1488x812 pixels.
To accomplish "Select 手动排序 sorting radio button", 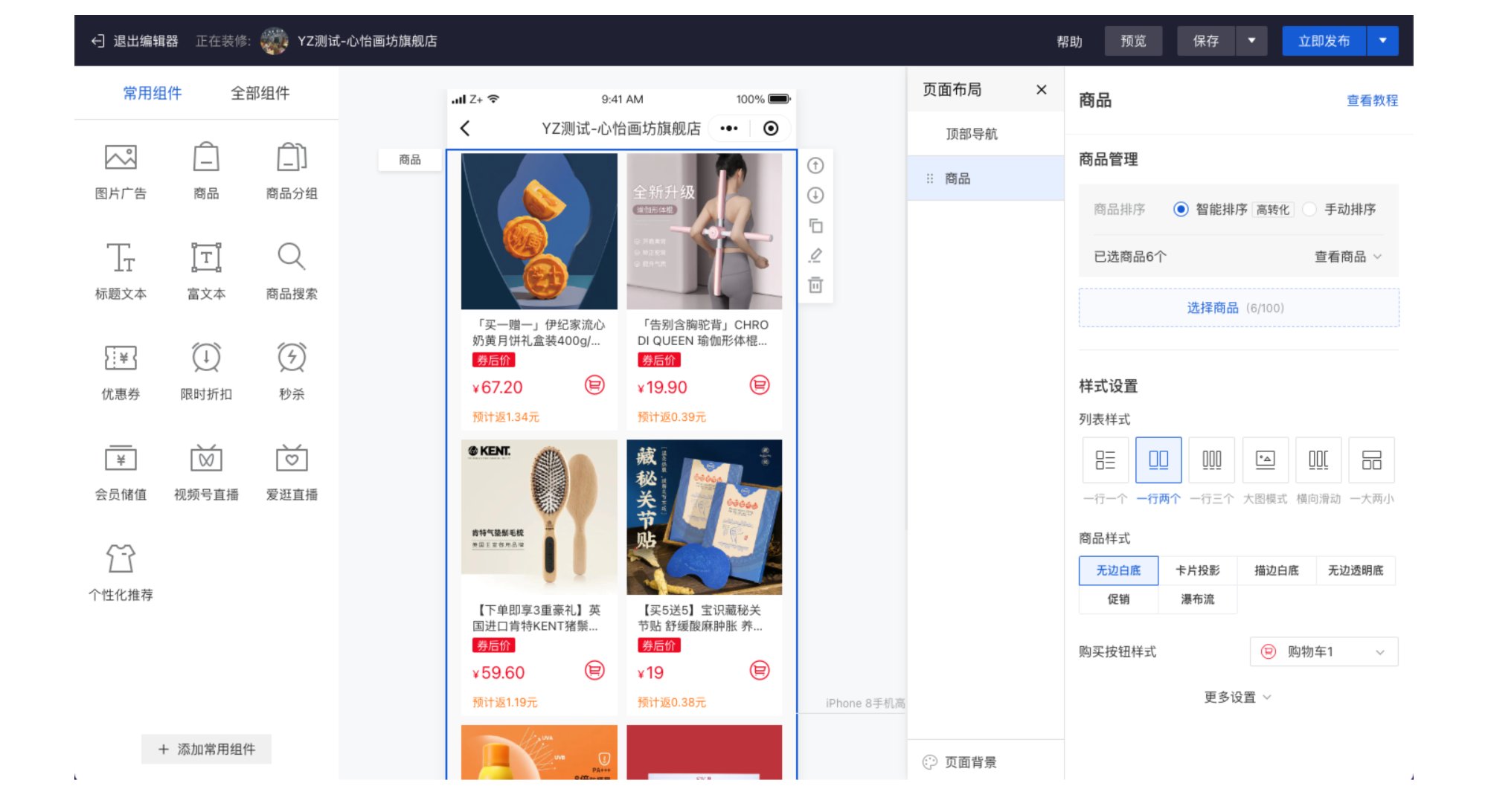I will point(1309,209).
